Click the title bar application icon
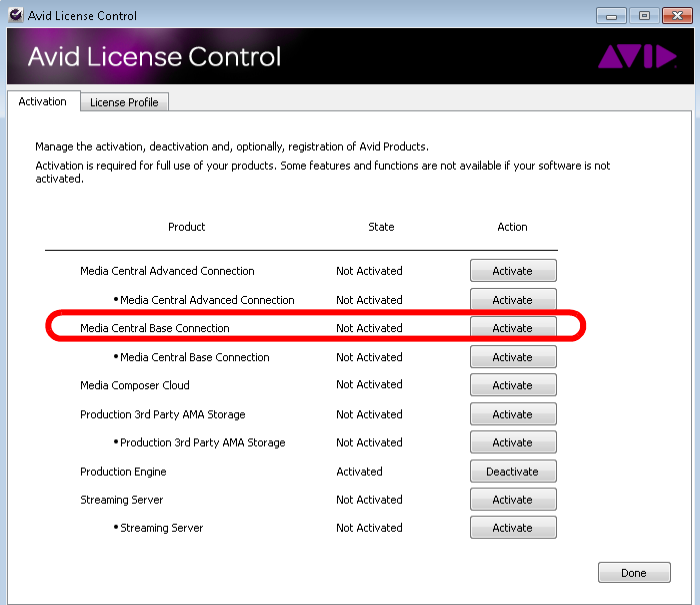This screenshot has width=700, height=605. click(13, 15)
